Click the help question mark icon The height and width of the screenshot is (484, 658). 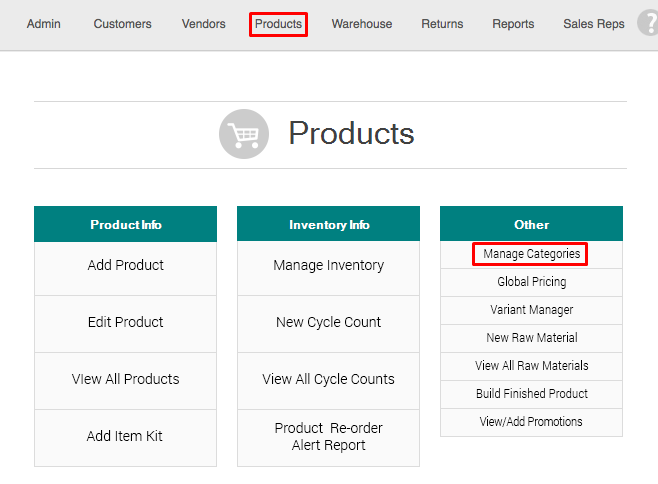(x=648, y=23)
